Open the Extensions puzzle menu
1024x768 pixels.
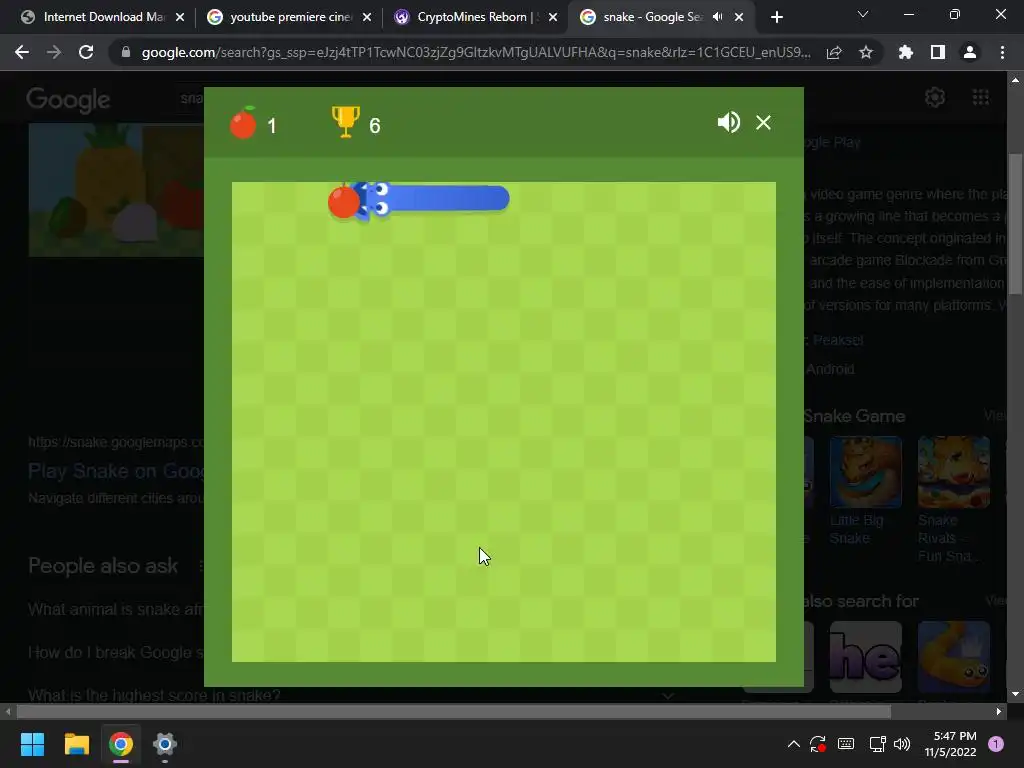click(905, 52)
